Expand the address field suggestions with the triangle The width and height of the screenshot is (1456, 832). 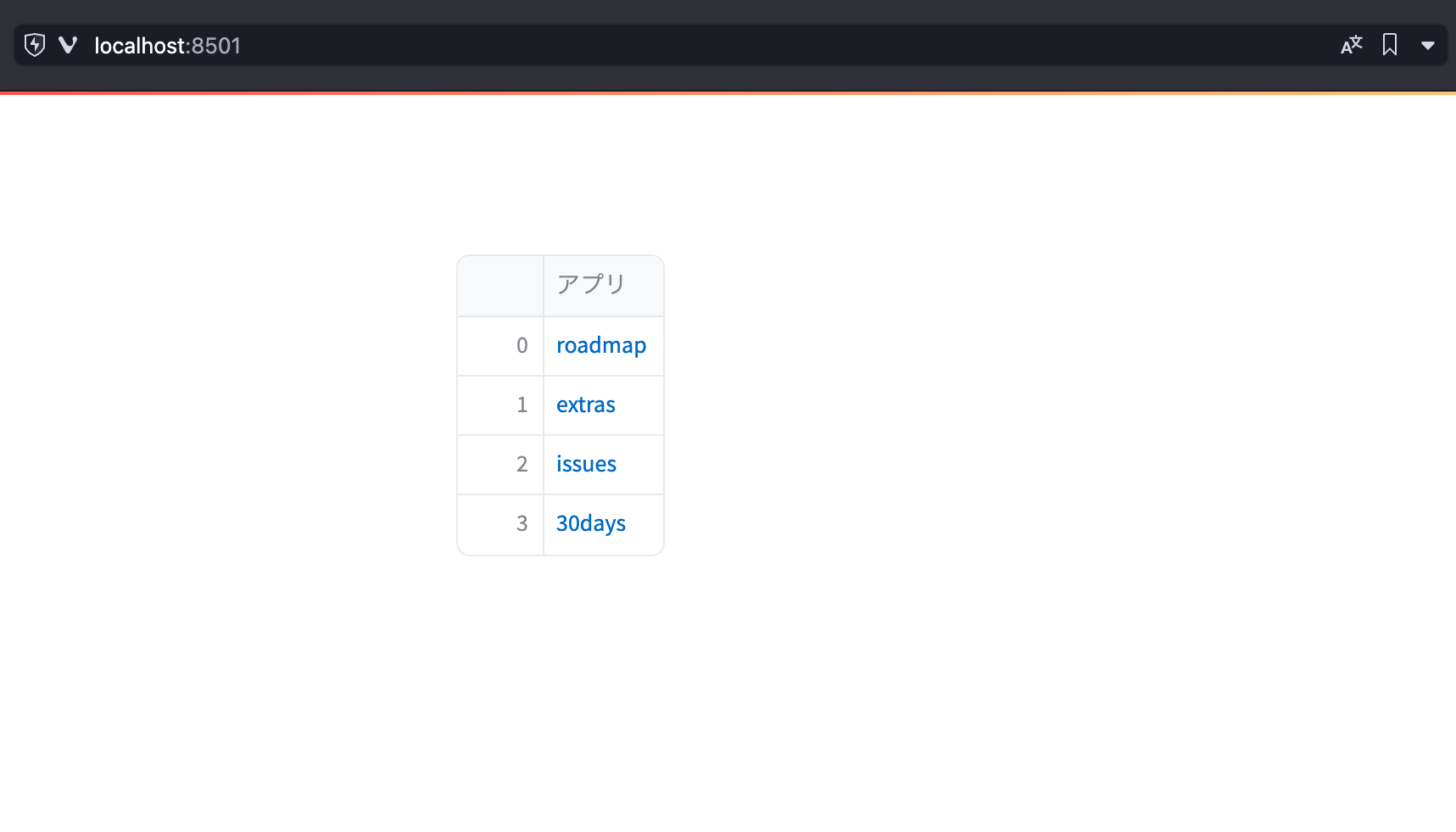(x=1429, y=45)
